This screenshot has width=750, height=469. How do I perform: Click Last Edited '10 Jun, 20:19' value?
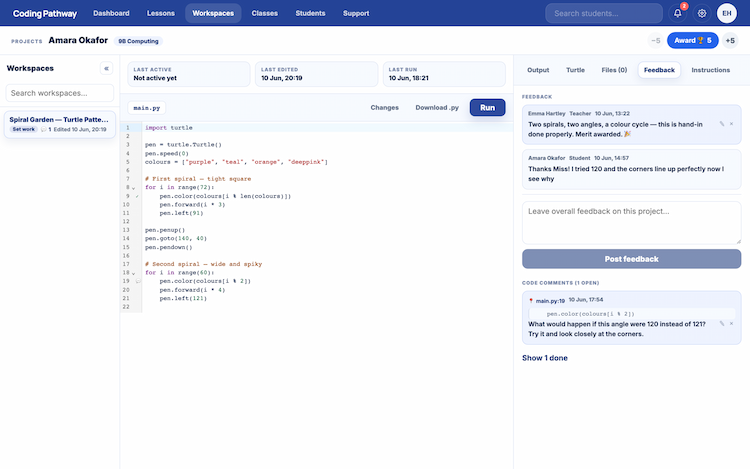[x=282, y=78]
